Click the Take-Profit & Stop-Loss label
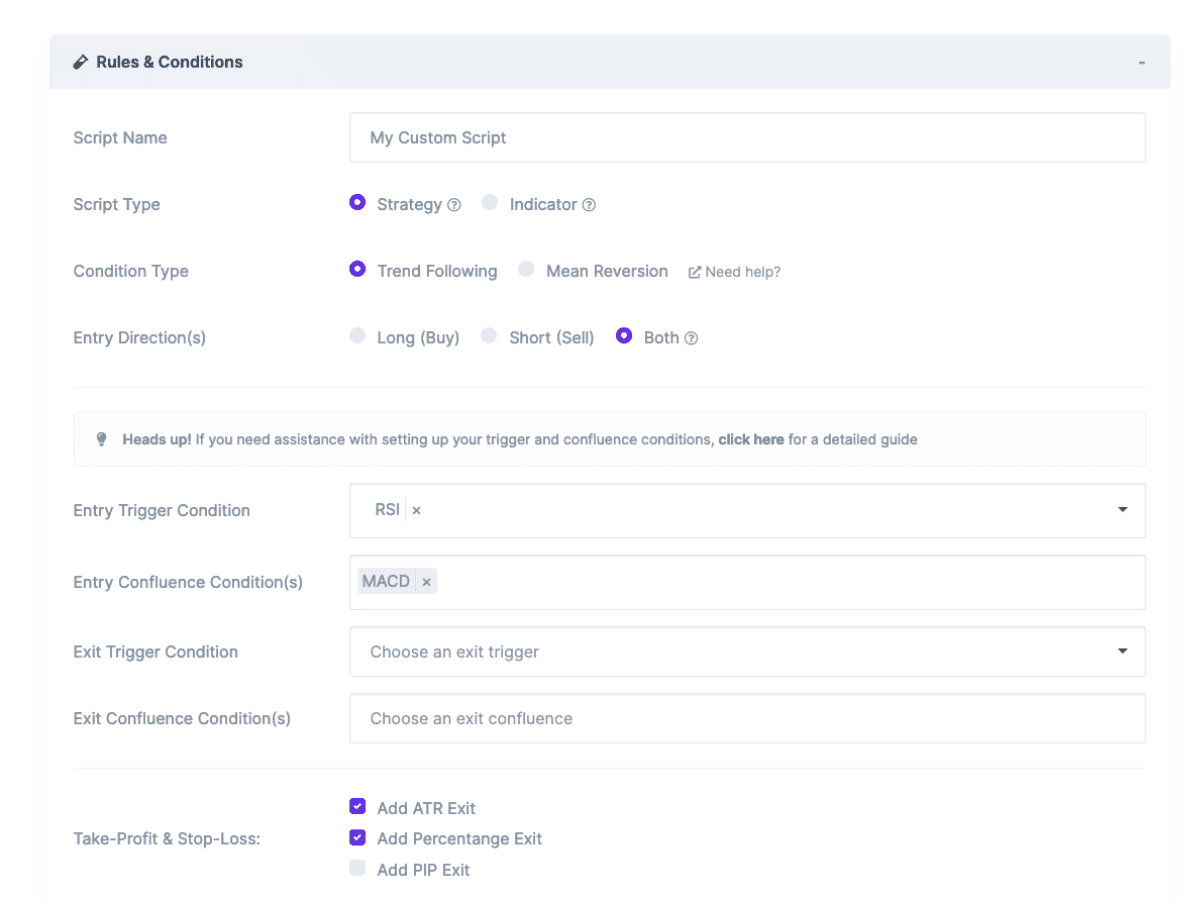Viewport: 1200px width, 900px height. [x=166, y=839]
